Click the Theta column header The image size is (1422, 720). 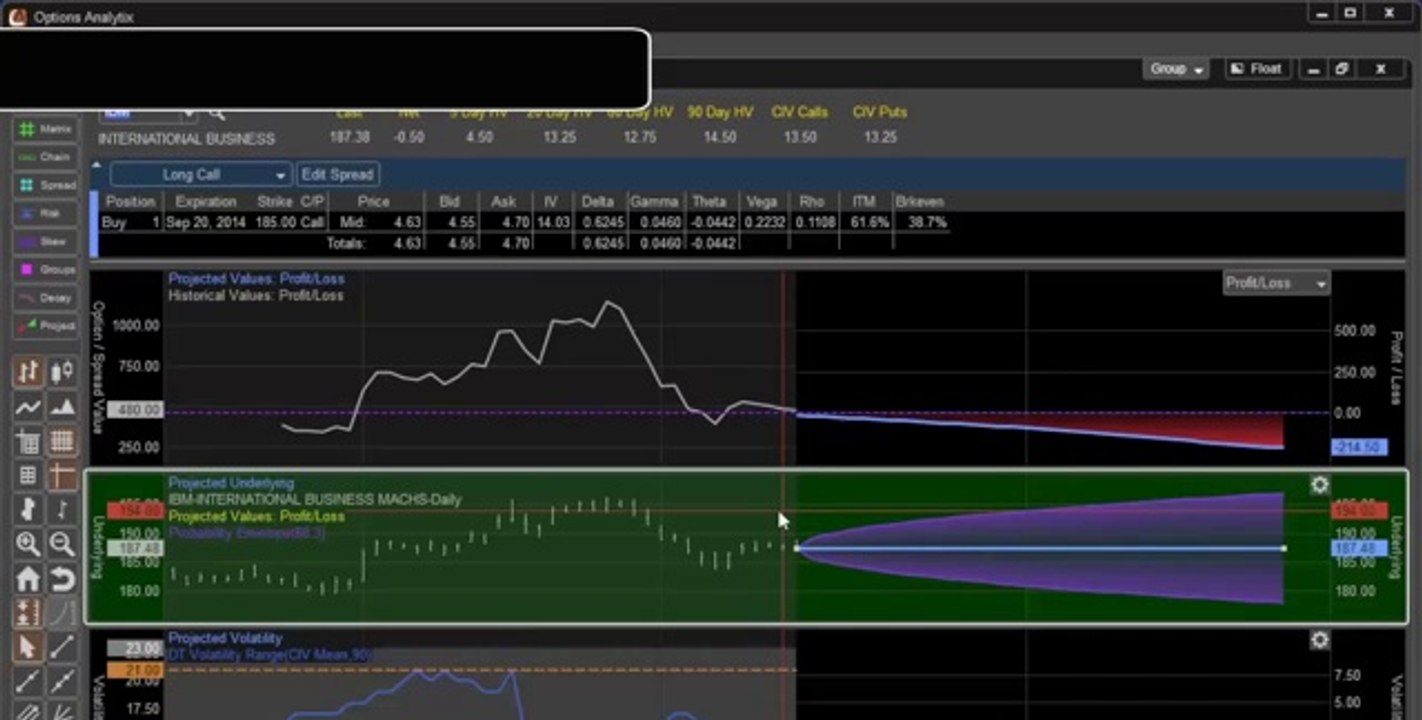709,201
